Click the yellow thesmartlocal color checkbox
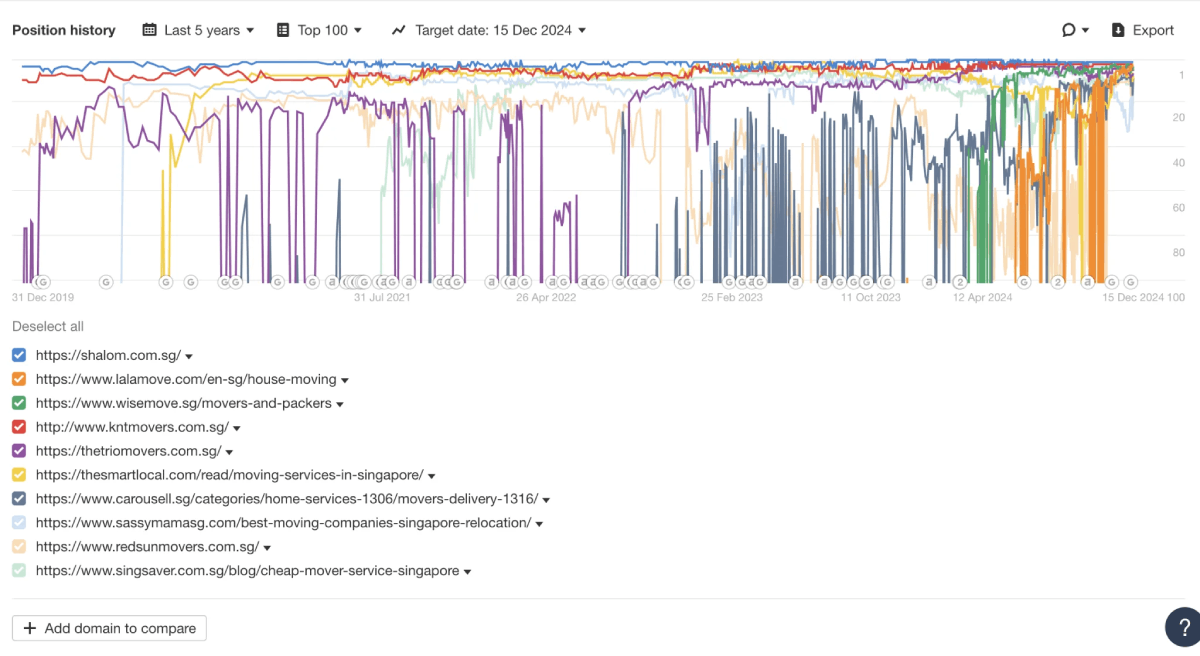 19,475
